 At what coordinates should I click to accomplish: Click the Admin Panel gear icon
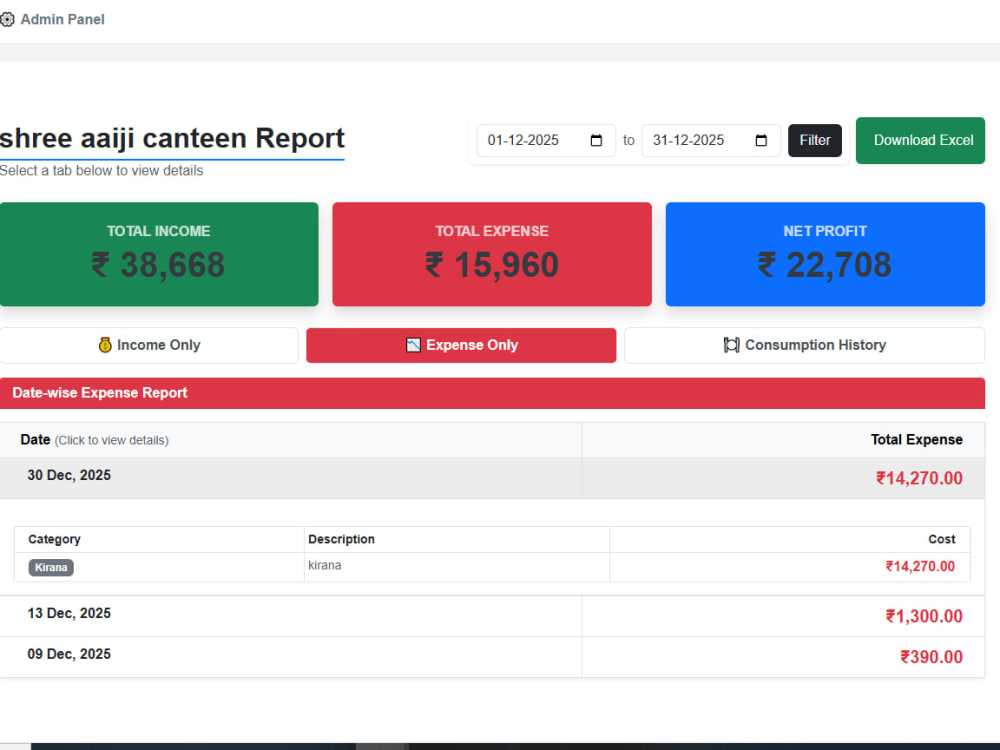pos(7,20)
